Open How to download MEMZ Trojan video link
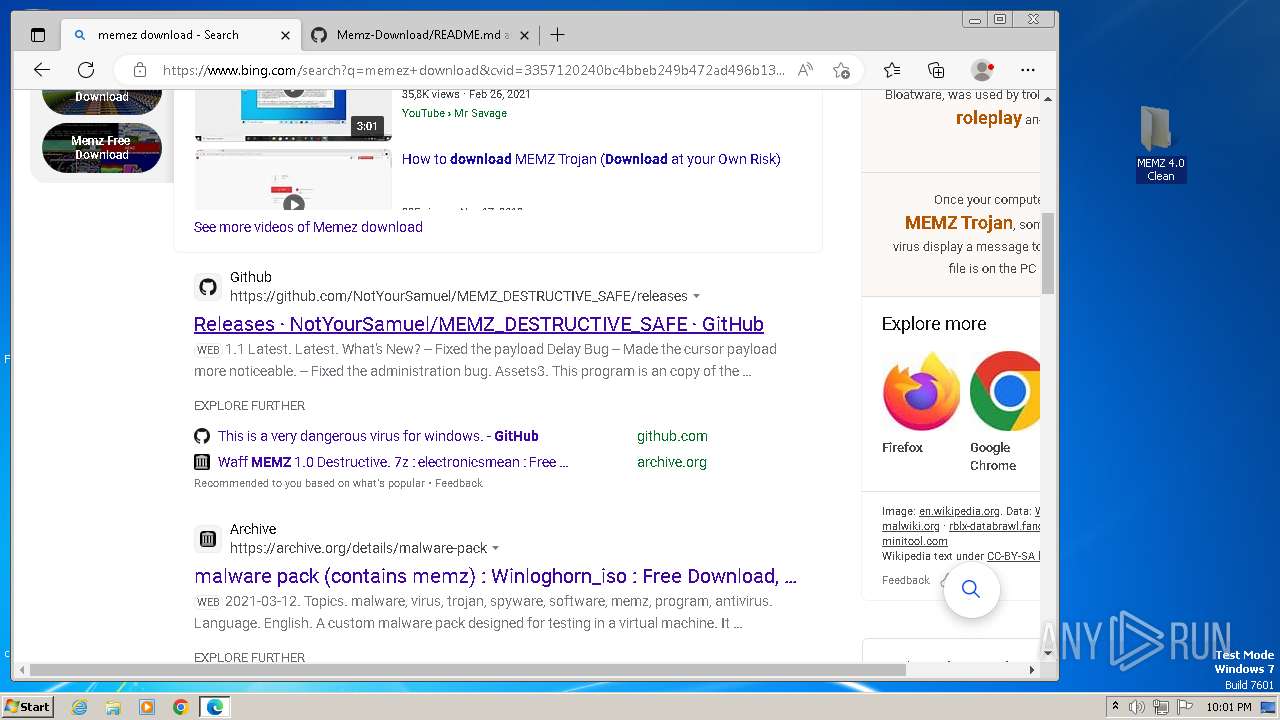1280x720 pixels. point(591,159)
